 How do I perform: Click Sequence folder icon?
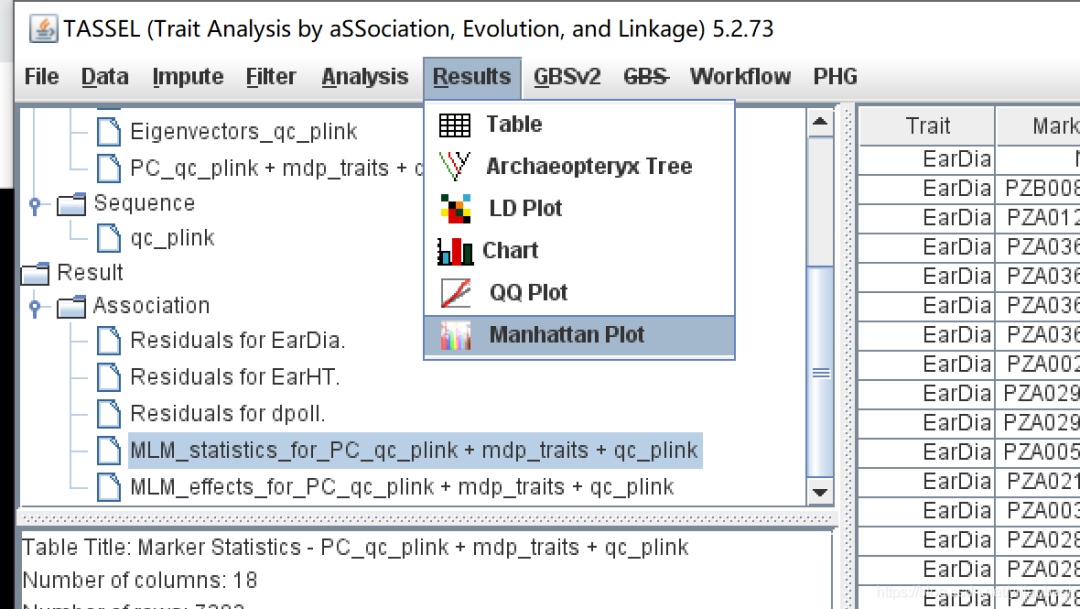click(x=71, y=204)
